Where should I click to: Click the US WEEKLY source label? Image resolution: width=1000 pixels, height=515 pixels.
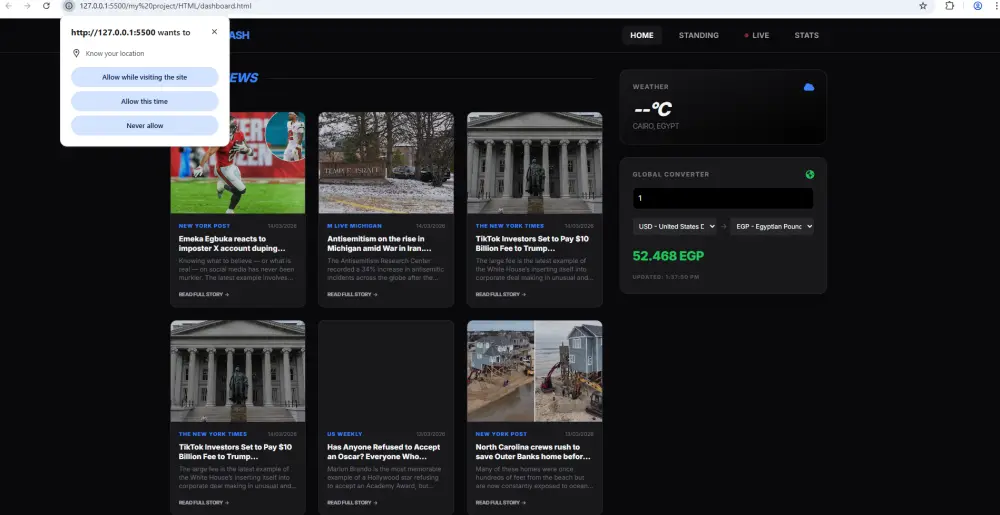(x=344, y=435)
